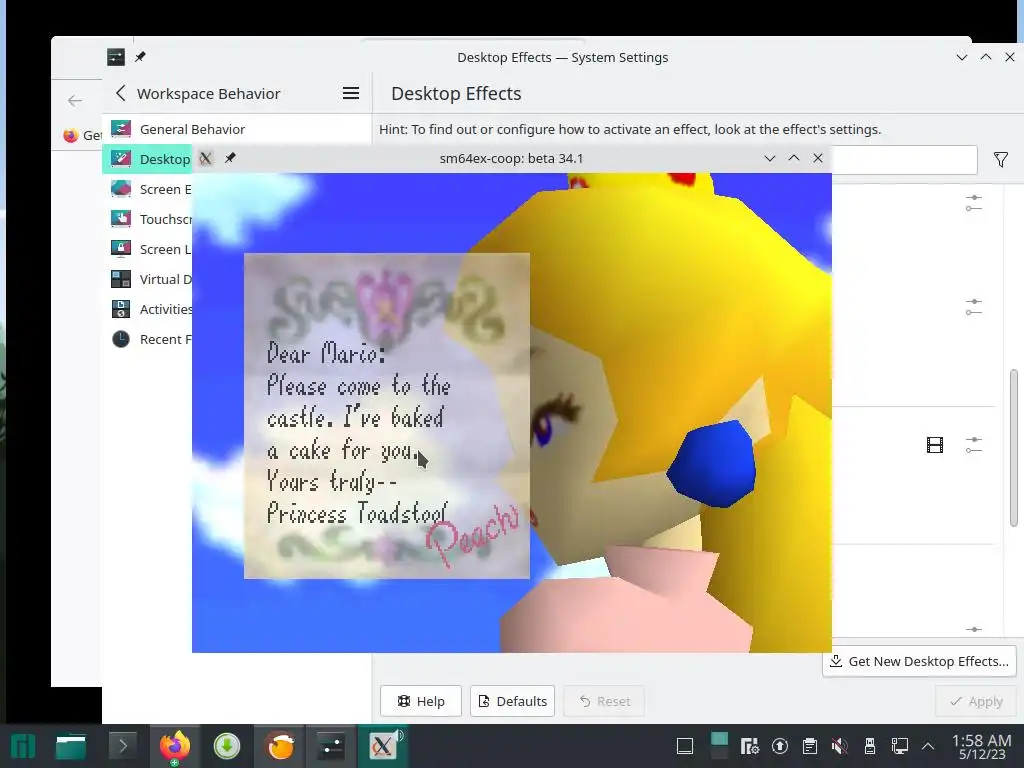Image resolution: width=1024 pixels, height=768 pixels.
Task: Select the highlighted Desktop sidebar entry
Action: click(148, 159)
